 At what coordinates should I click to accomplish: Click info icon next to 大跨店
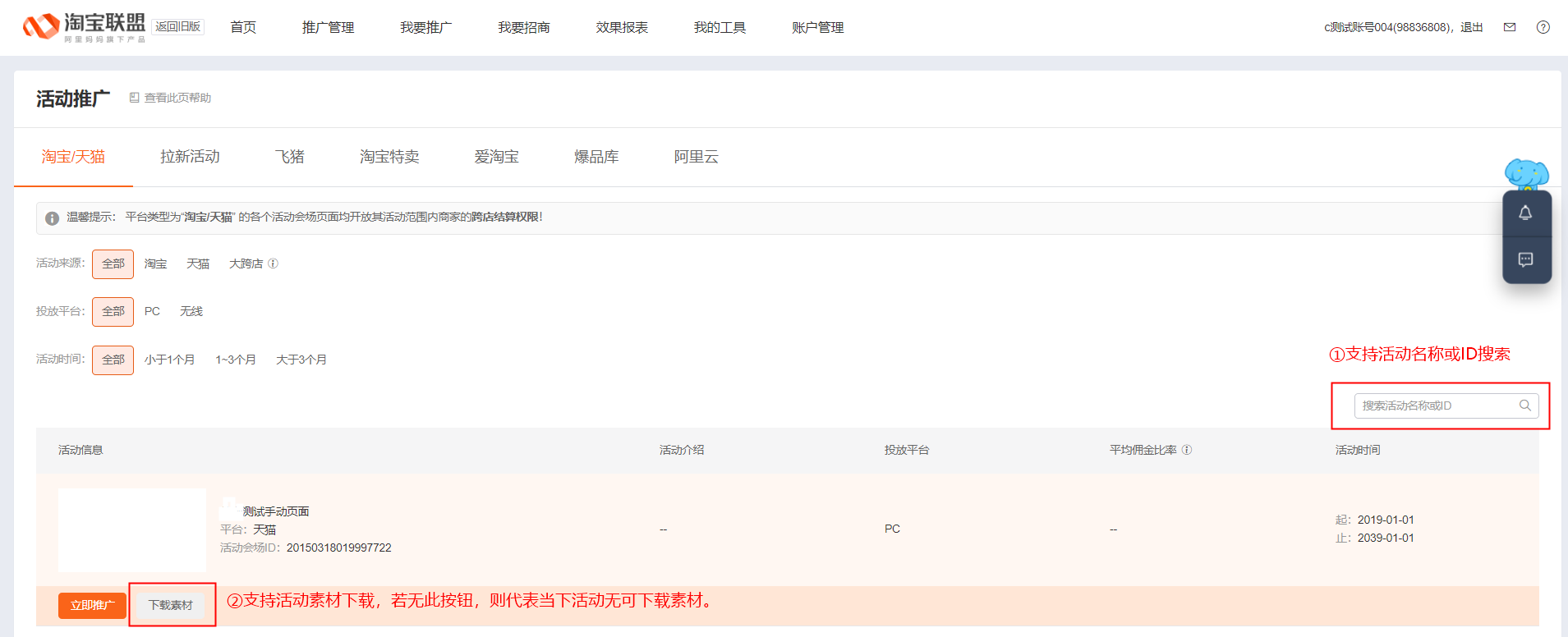tap(274, 264)
